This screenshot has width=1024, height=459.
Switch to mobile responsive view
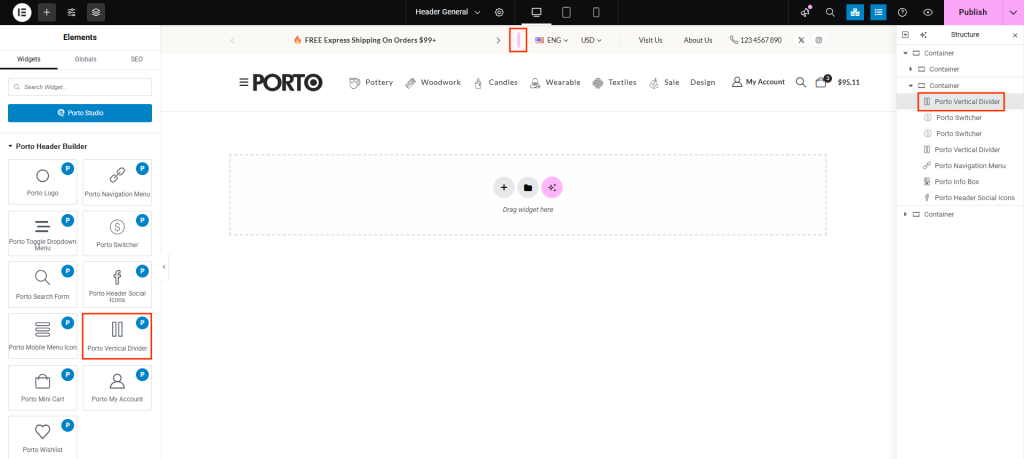[596, 12]
